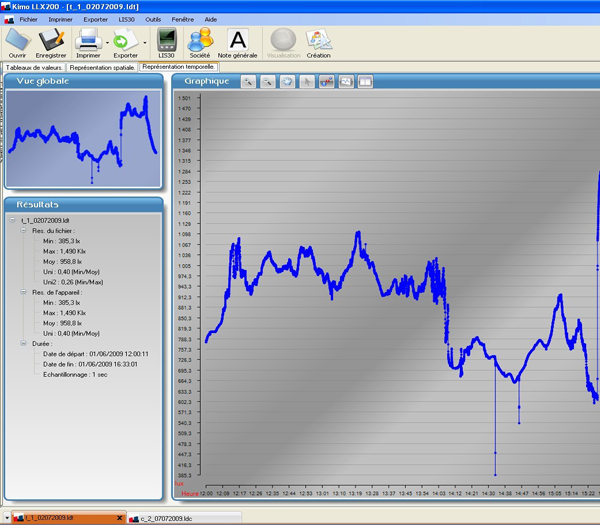Close the t_1_02072009.ldt document tab
Viewport: 600px width, 525px height.
pos(119,518)
